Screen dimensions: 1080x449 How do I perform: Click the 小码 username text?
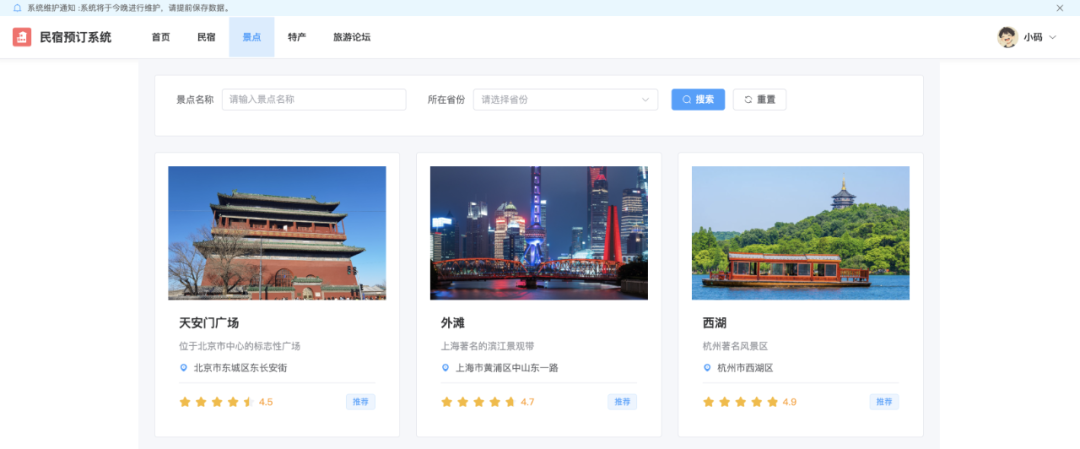tap(1032, 38)
